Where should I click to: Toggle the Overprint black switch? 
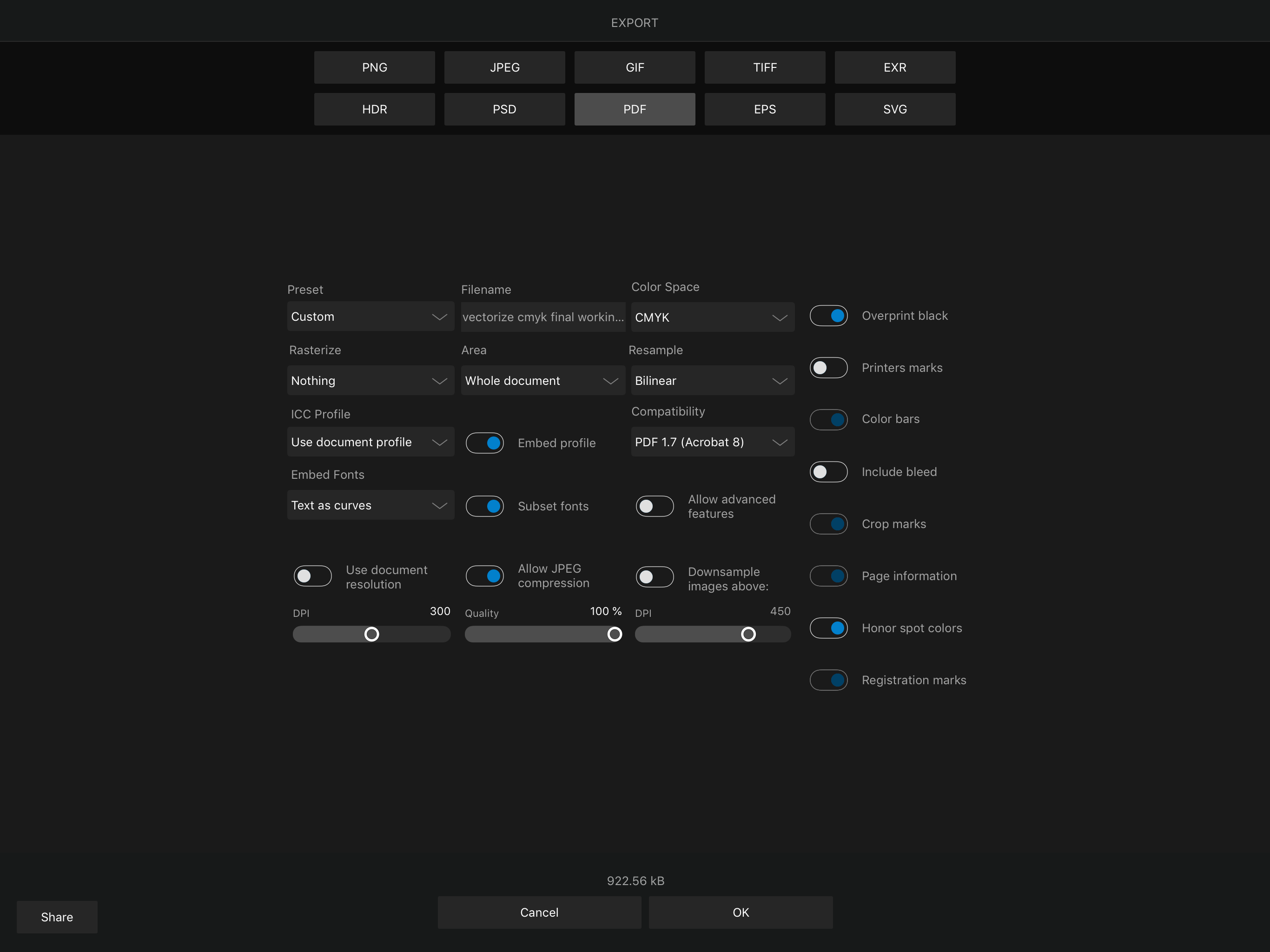pyautogui.click(x=828, y=316)
